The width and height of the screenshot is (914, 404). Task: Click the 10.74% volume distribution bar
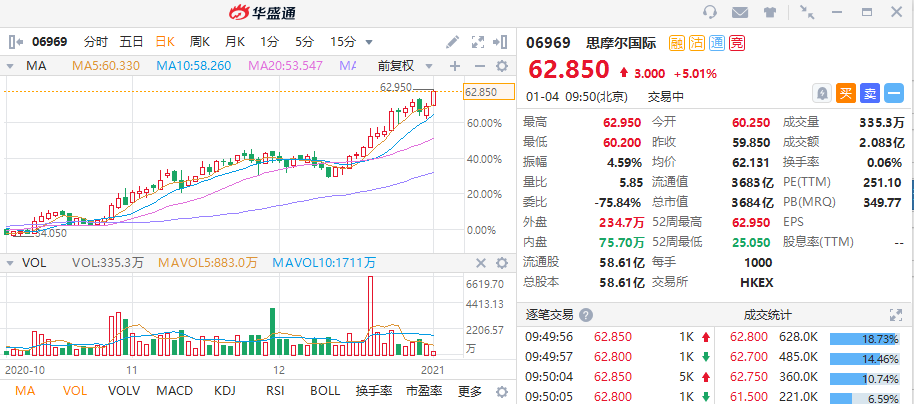point(867,378)
